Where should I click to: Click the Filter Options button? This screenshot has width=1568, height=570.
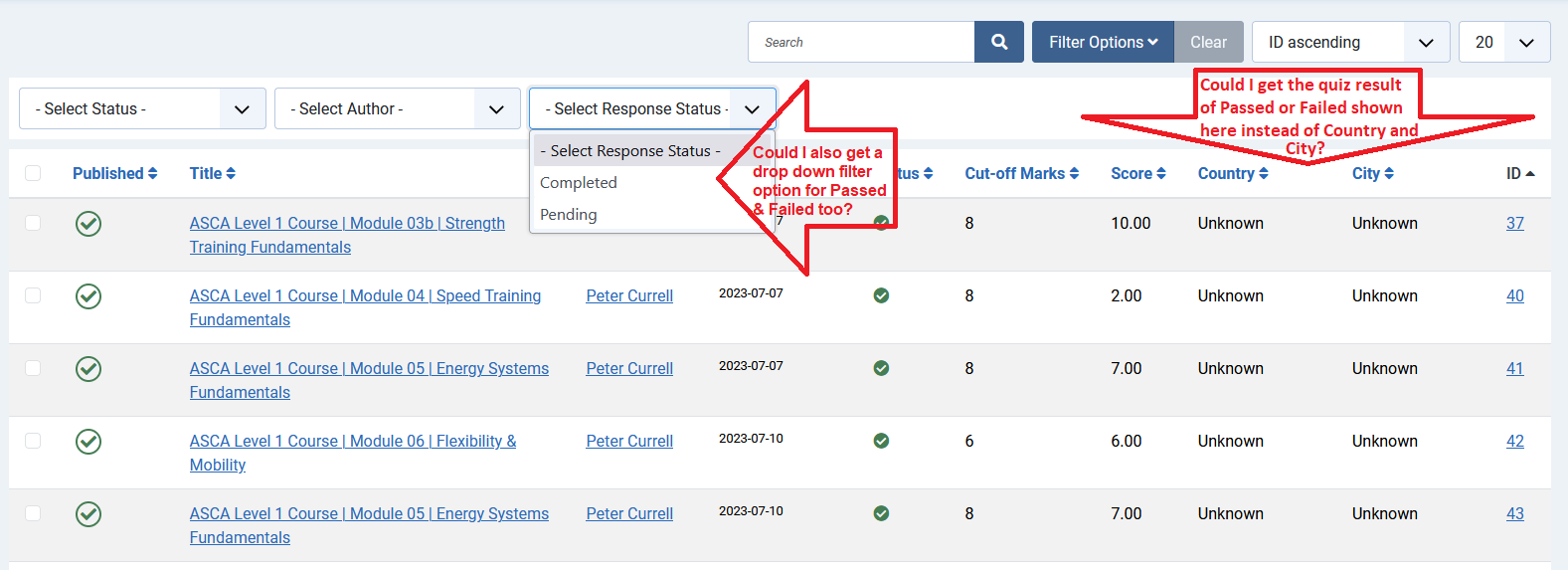click(x=1103, y=42)
